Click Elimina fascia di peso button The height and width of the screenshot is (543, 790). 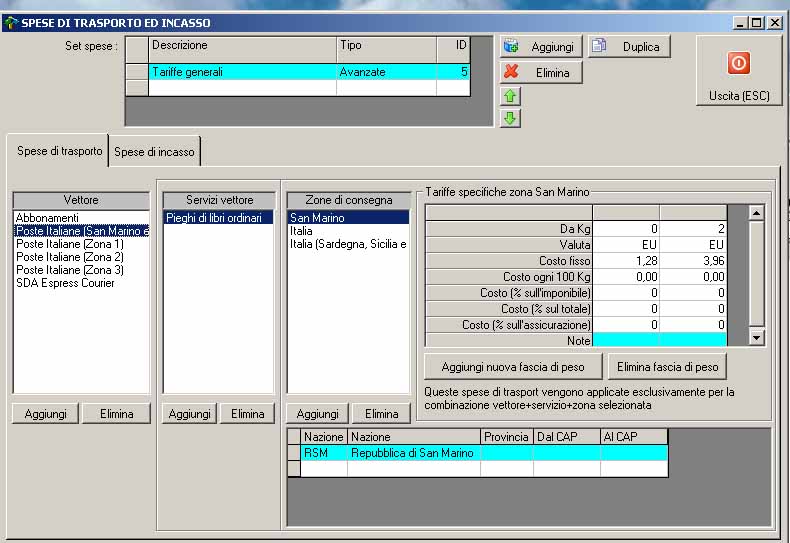click(667, 367)
